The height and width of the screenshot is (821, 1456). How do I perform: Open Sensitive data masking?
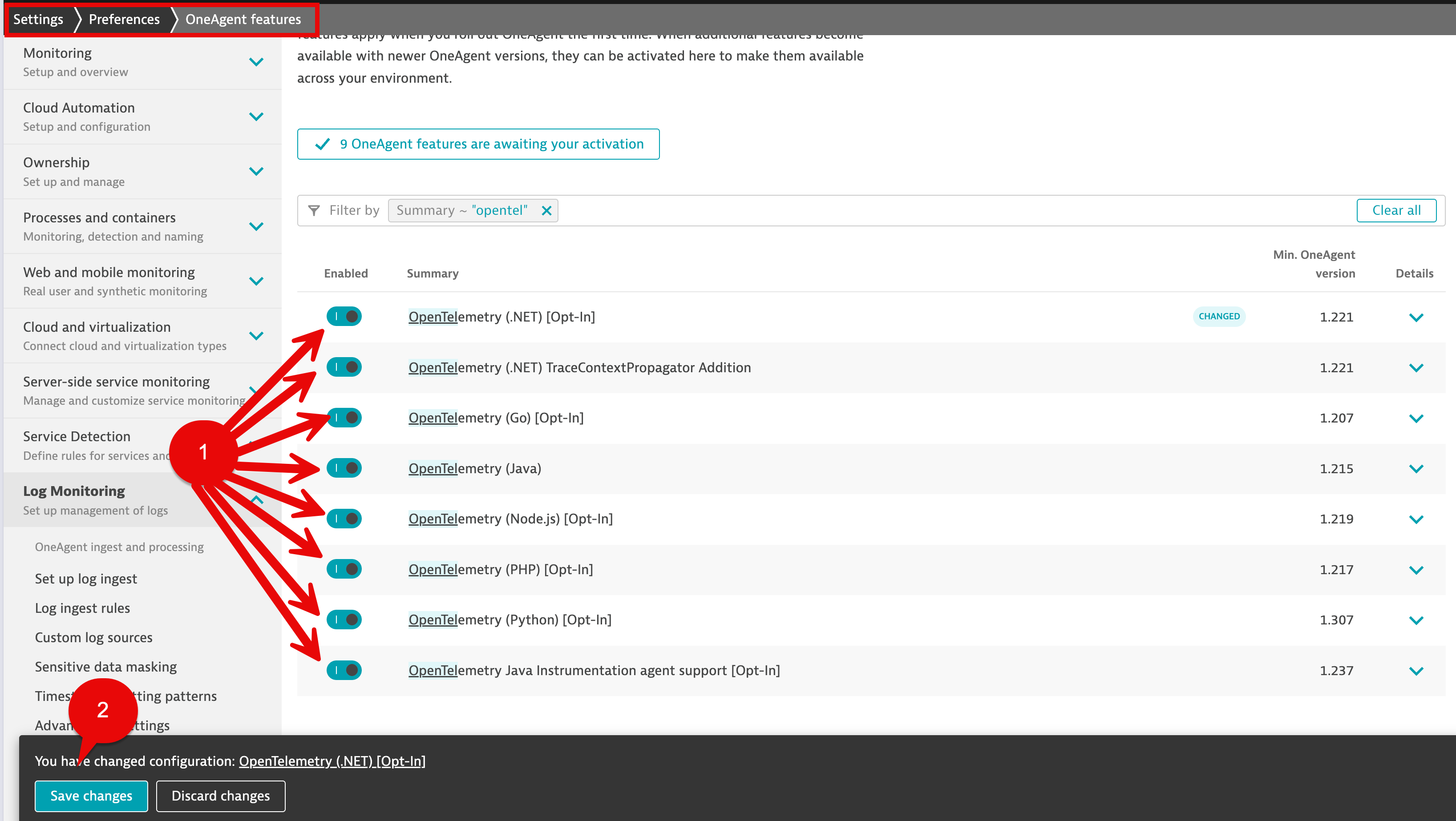(106, 667)
